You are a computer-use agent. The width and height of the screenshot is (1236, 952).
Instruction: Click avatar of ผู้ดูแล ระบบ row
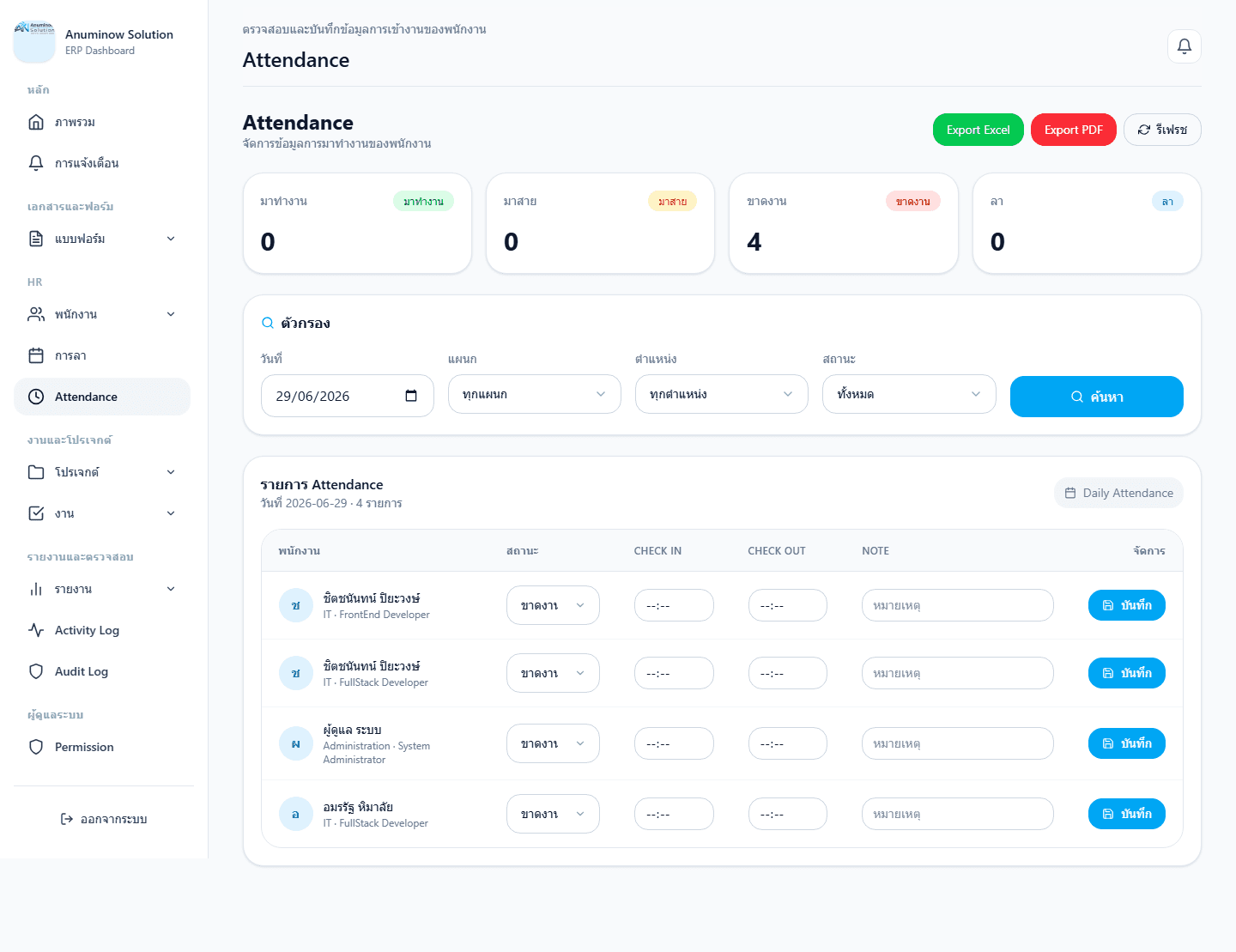pyautogui.click(x=296, y=743)
